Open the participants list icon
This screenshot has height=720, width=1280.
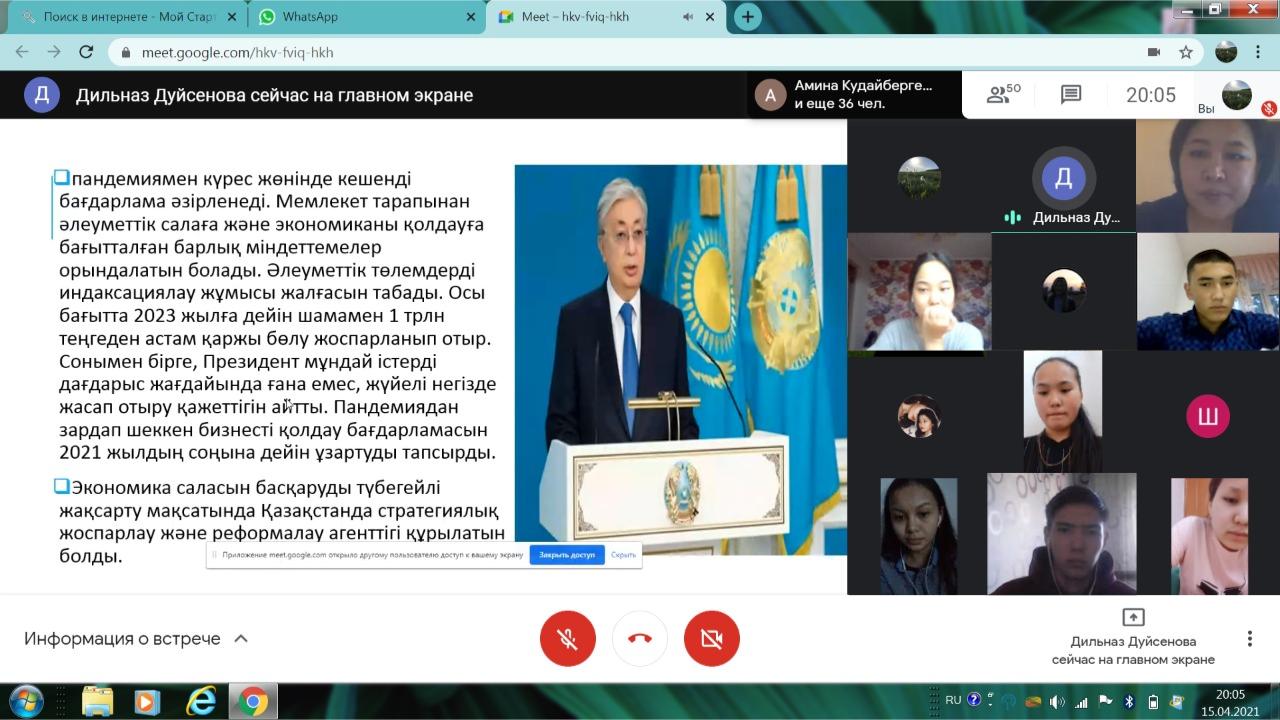[x=1003, y=95]
